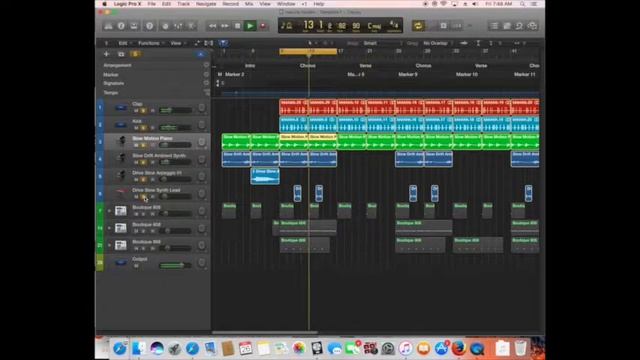This screenshot has width=640, height=360.
Task: Toggle the Flex show/hide button
Action: [x=209, y=43]
